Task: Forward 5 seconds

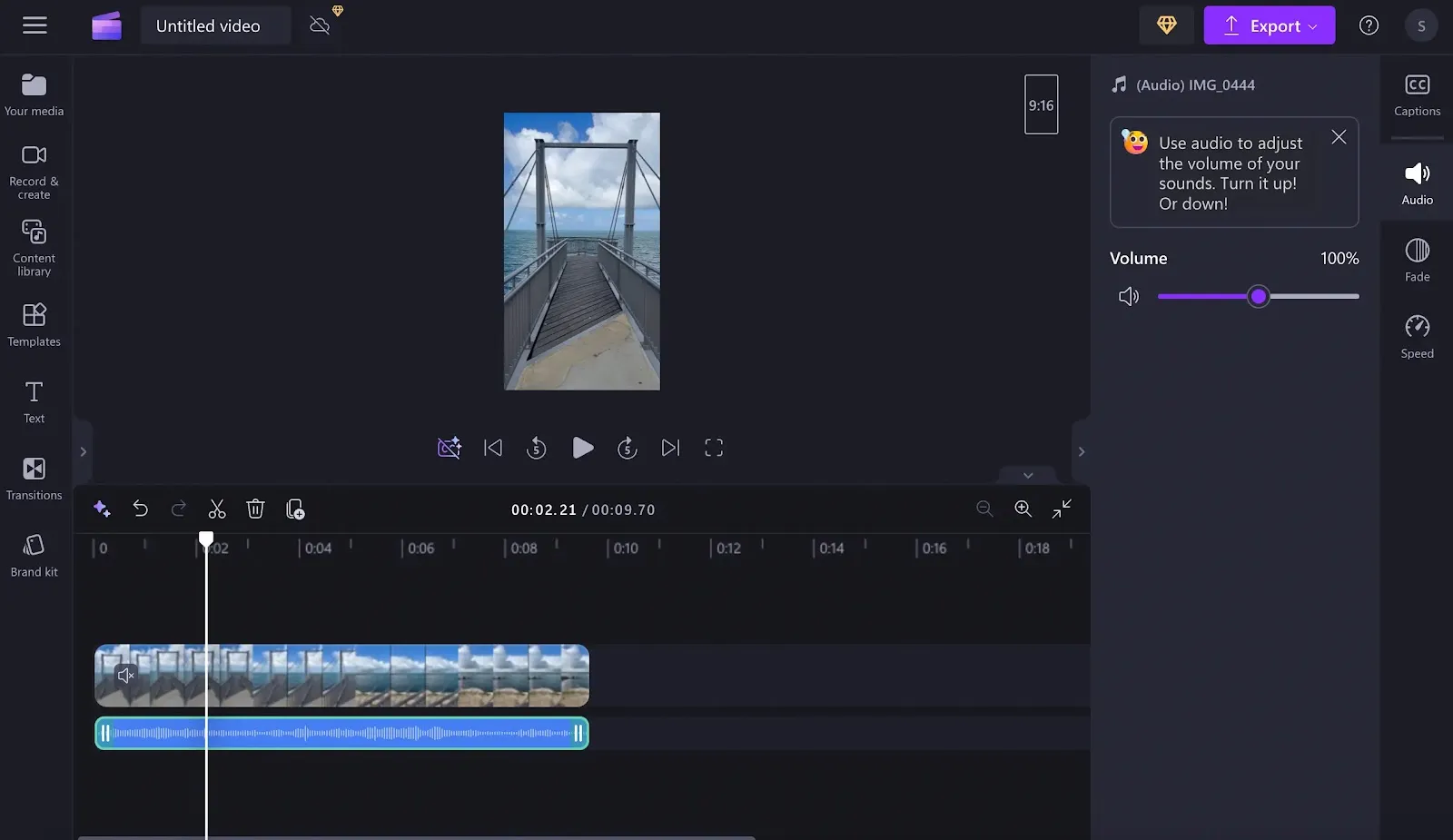Action: coord(628,448)
